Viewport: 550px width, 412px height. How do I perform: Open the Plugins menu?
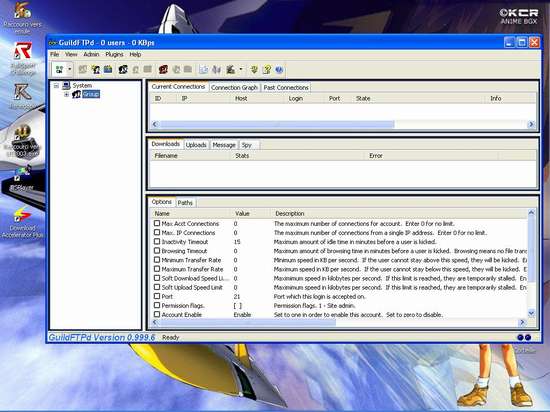pos(114,54)
